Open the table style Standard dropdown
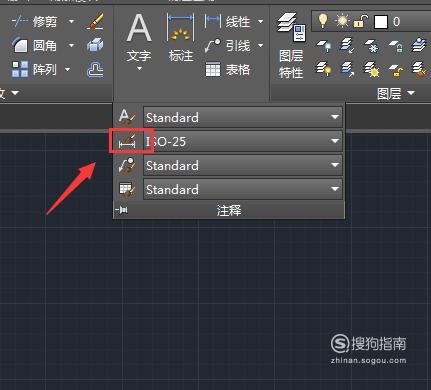Image resolution: width=431 pixels, height=390 pixels. (x=243, y=189)
